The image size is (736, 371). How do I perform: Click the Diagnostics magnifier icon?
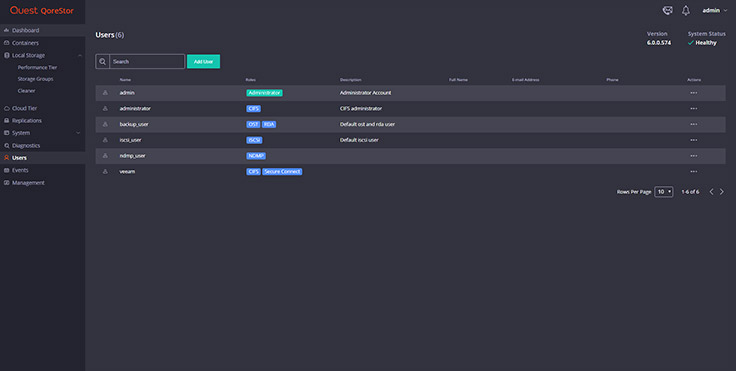pyautogui.click(x=7, y=146)
